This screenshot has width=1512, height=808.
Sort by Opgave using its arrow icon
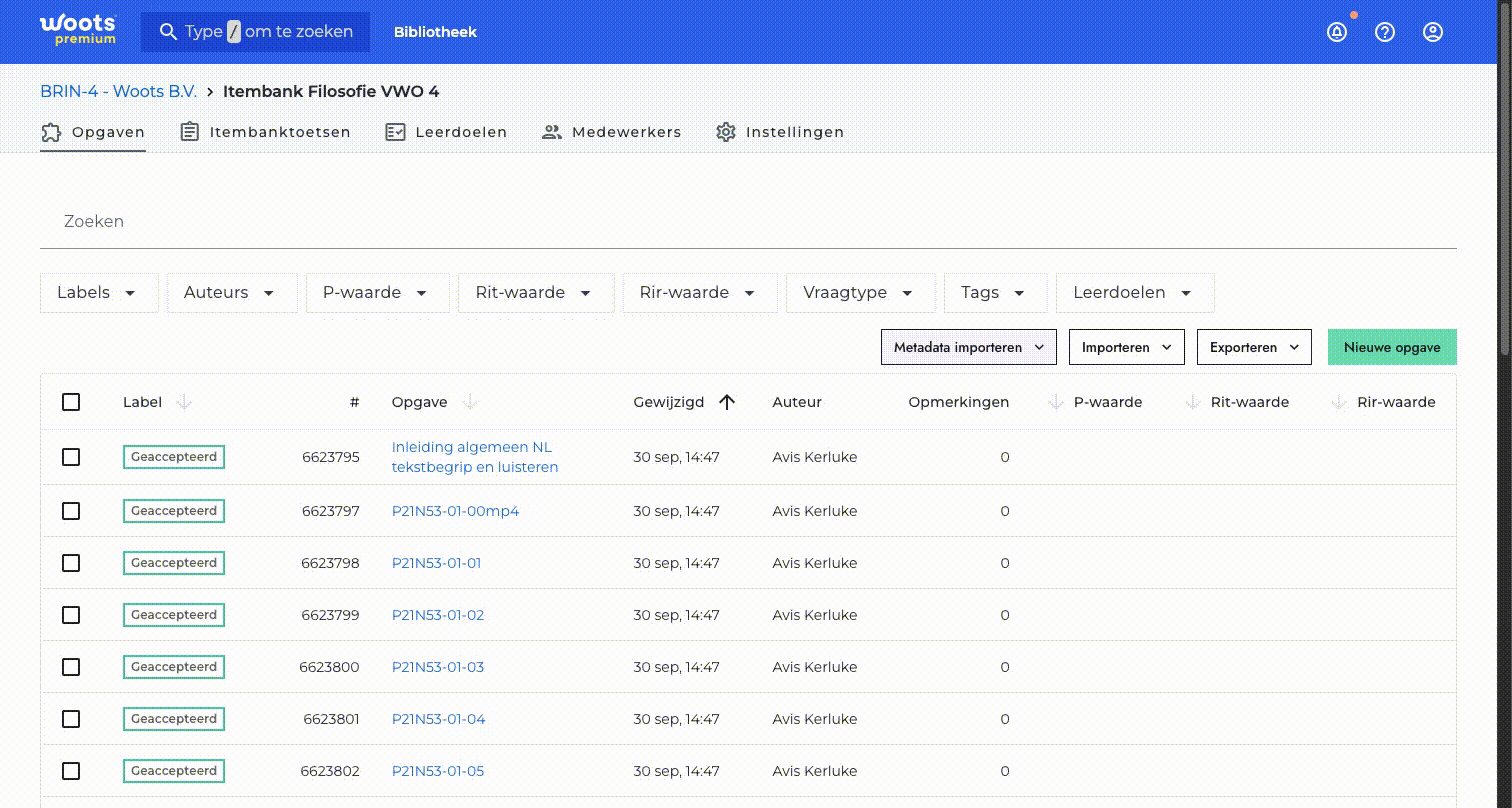pyautogui.click(x=470, y=402)
